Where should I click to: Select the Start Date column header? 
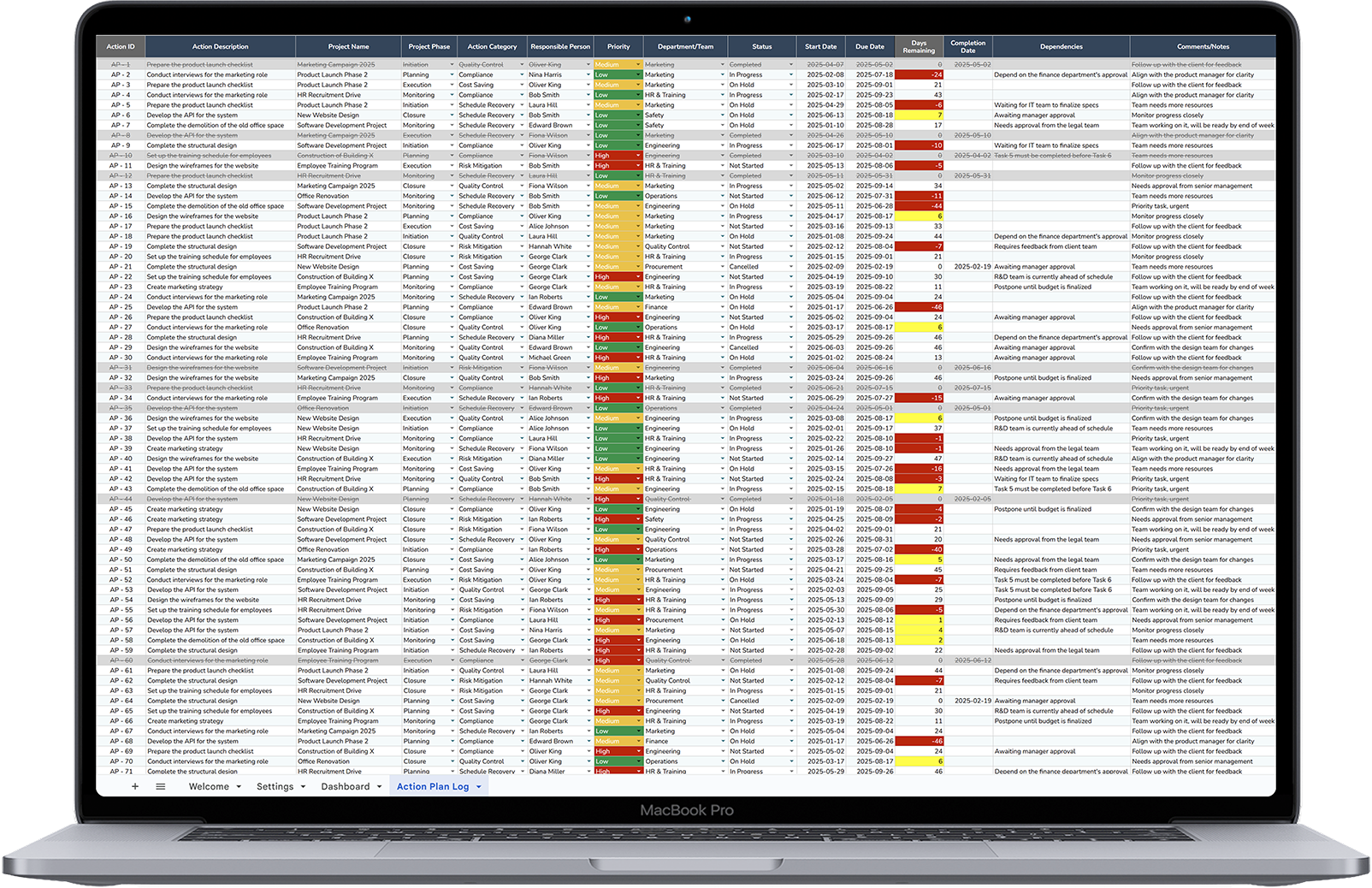point(820,47)
